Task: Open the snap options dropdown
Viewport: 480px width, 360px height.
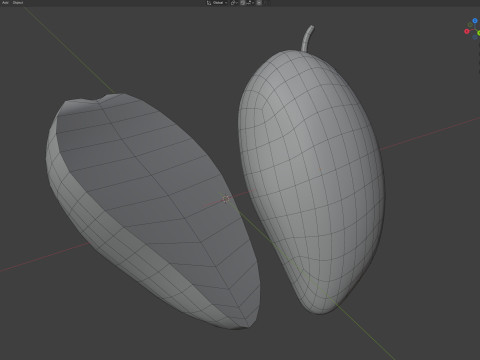Action: pyautogui.click(x=250, y=3)
